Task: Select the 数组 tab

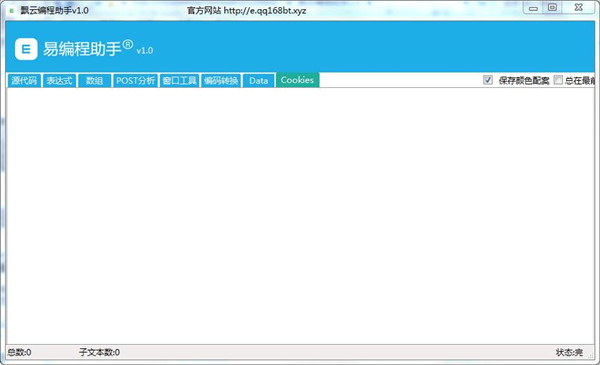Action: [x=95, y=81]
